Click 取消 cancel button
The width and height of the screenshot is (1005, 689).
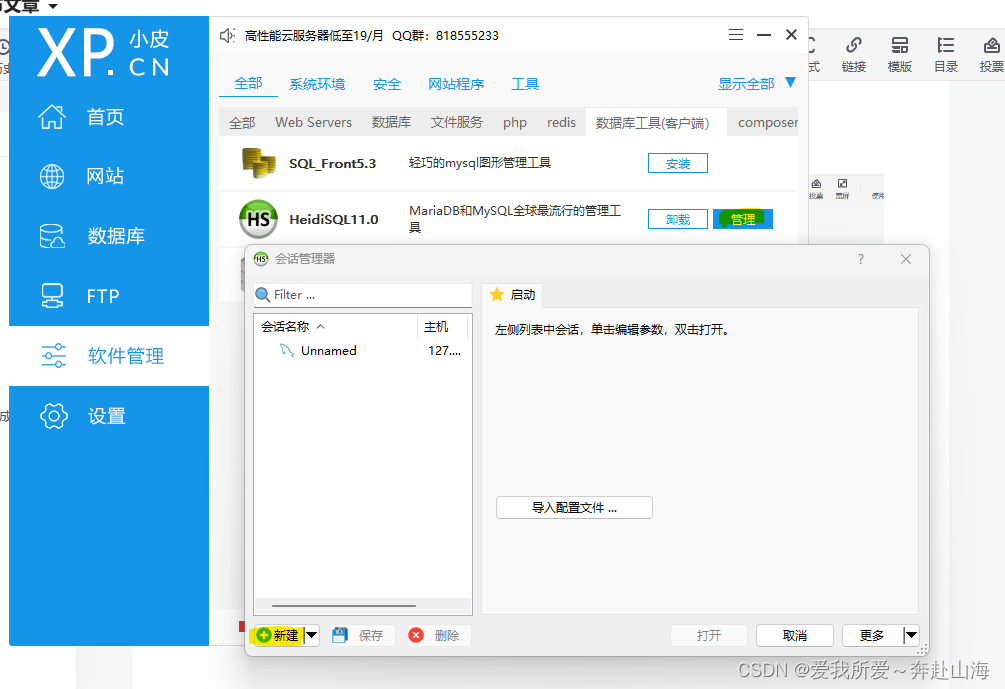pyautogui.click(x=795, y=635)
